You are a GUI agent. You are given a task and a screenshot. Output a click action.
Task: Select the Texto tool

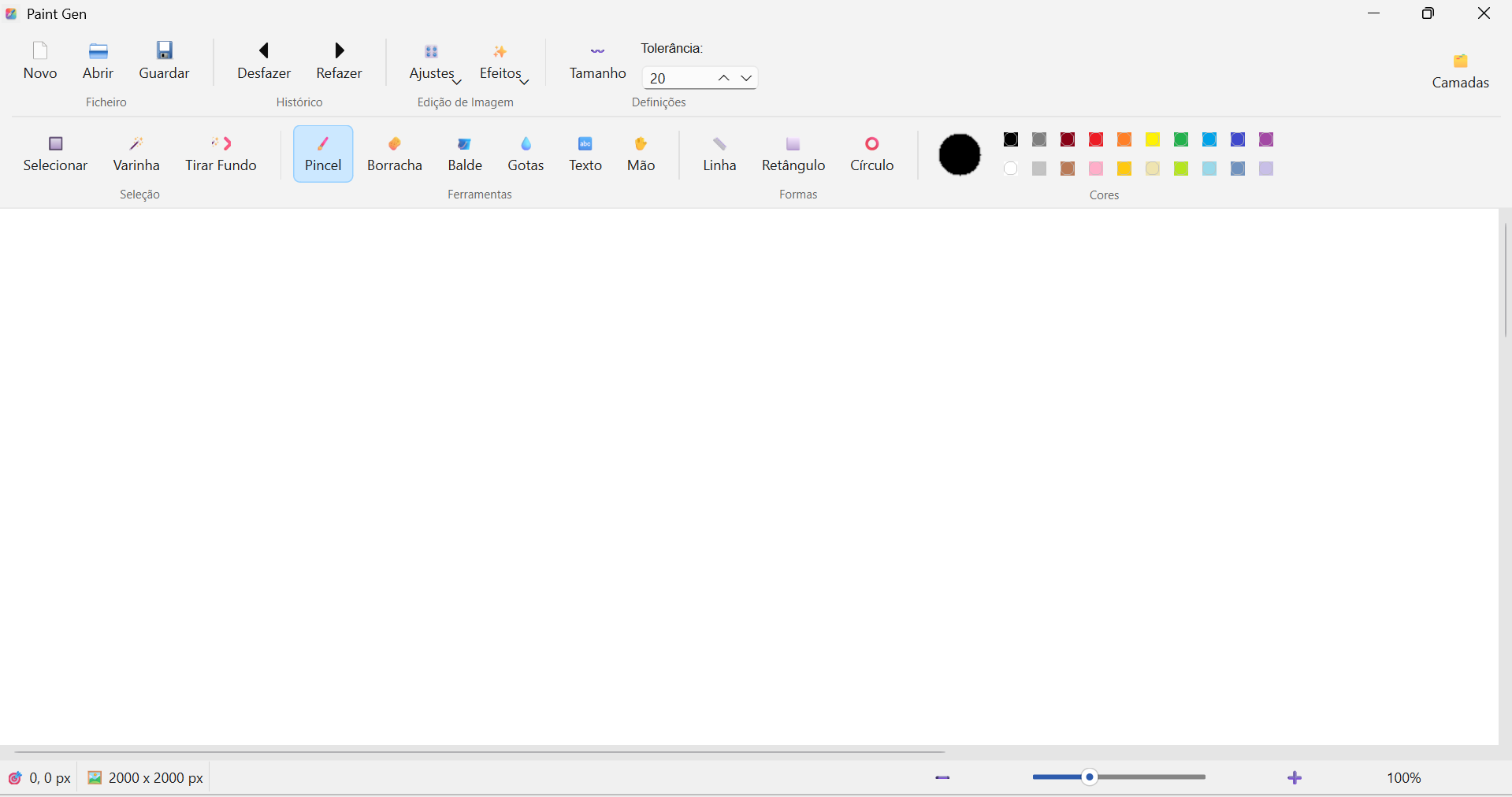[585, 154]
